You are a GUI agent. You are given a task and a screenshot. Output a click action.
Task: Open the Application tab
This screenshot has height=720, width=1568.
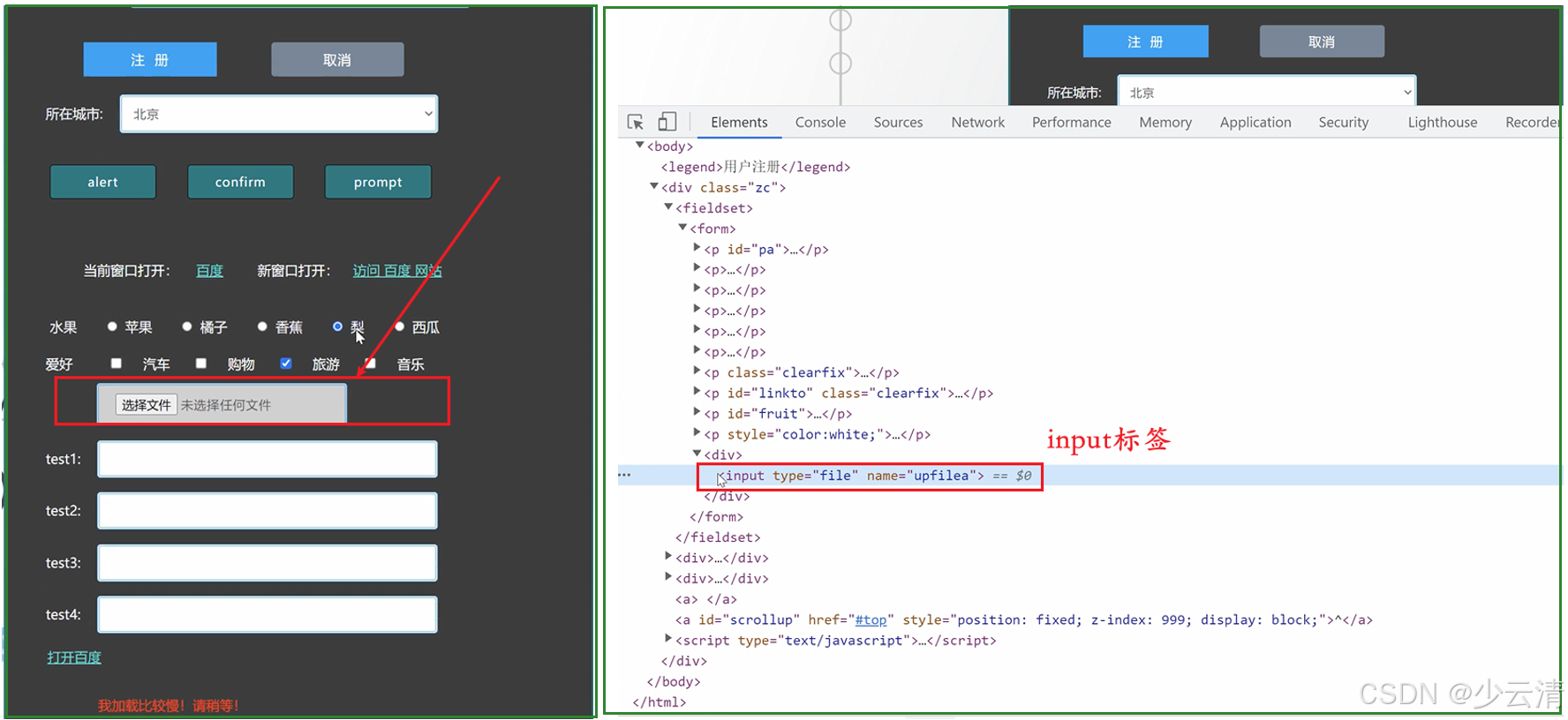[1255, 123]
